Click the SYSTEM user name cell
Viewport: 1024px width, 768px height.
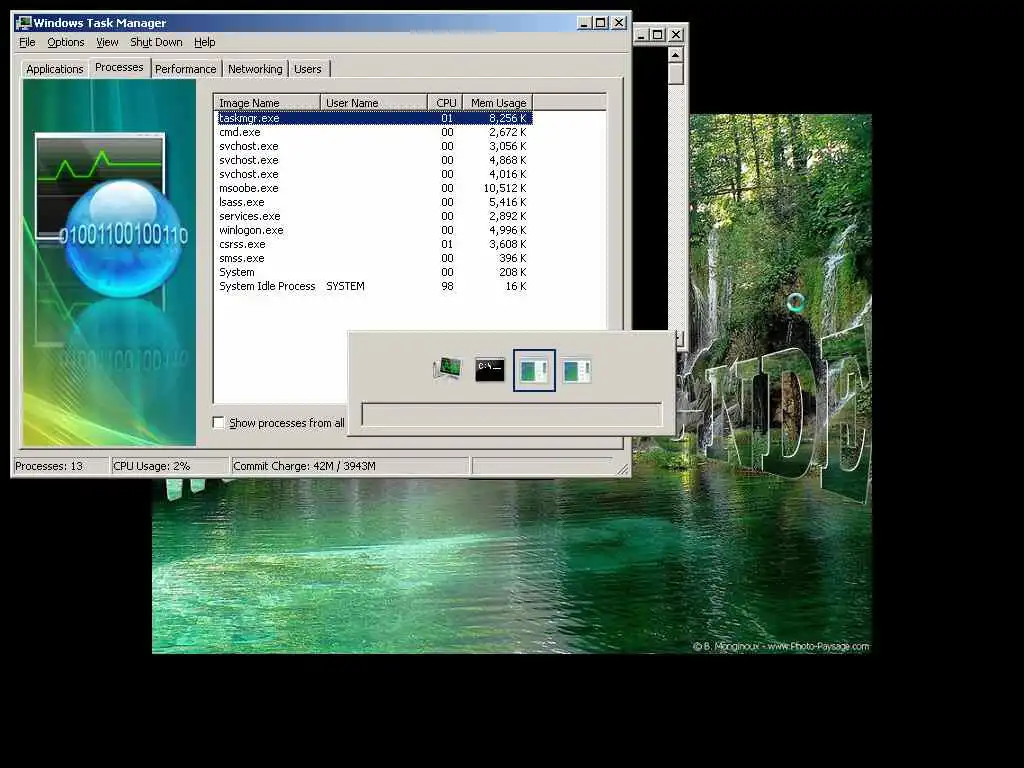point(345,286)
